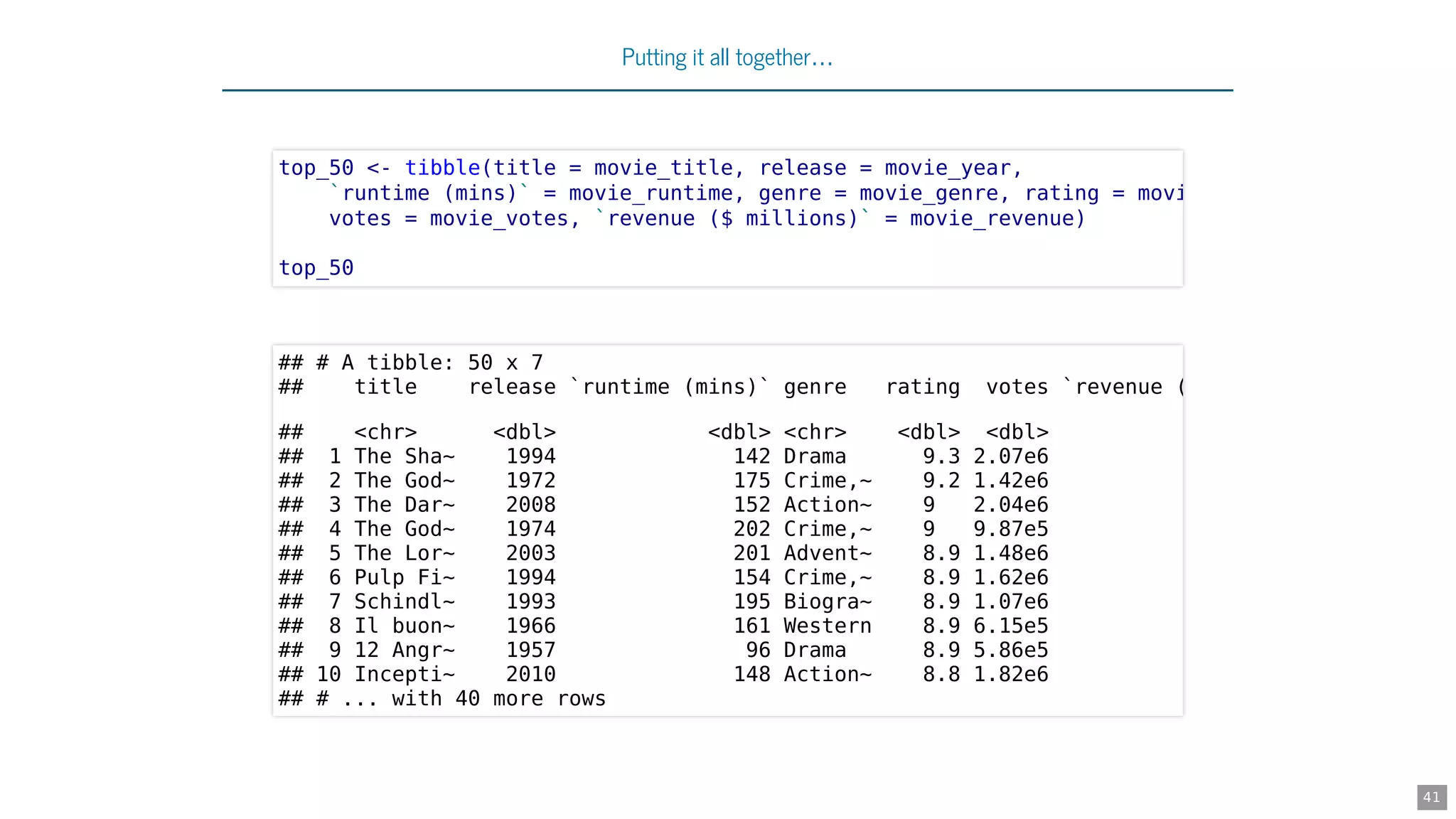Click release year '2010'

tap(530, 674)
